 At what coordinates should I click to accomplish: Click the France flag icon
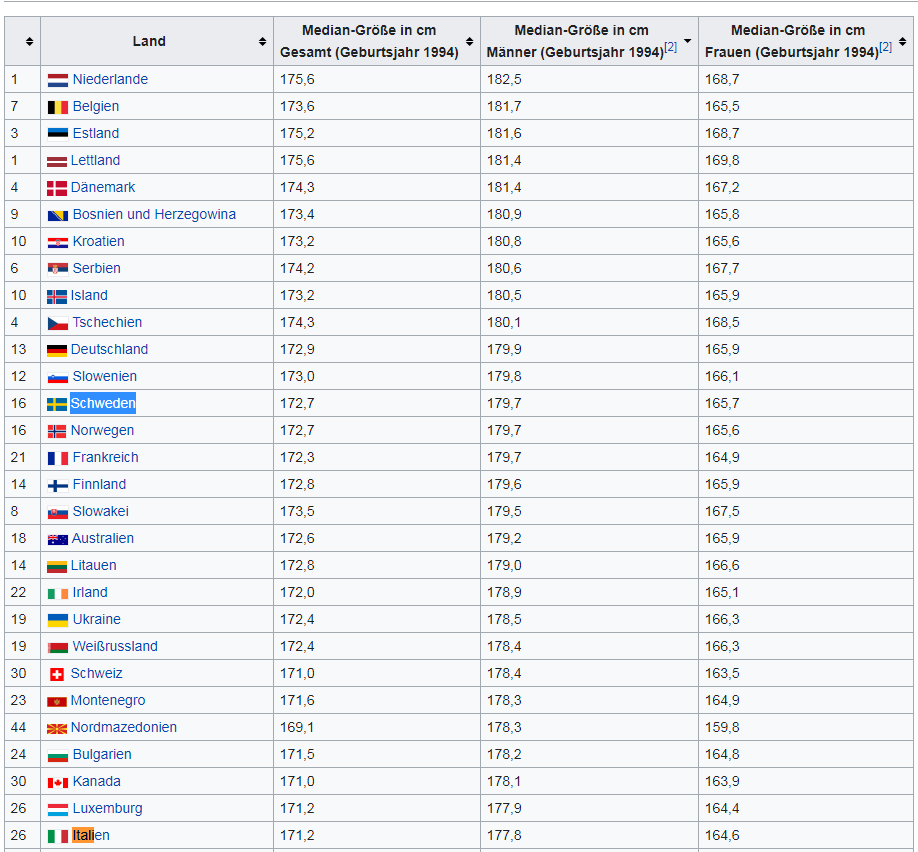click(57, 458)
